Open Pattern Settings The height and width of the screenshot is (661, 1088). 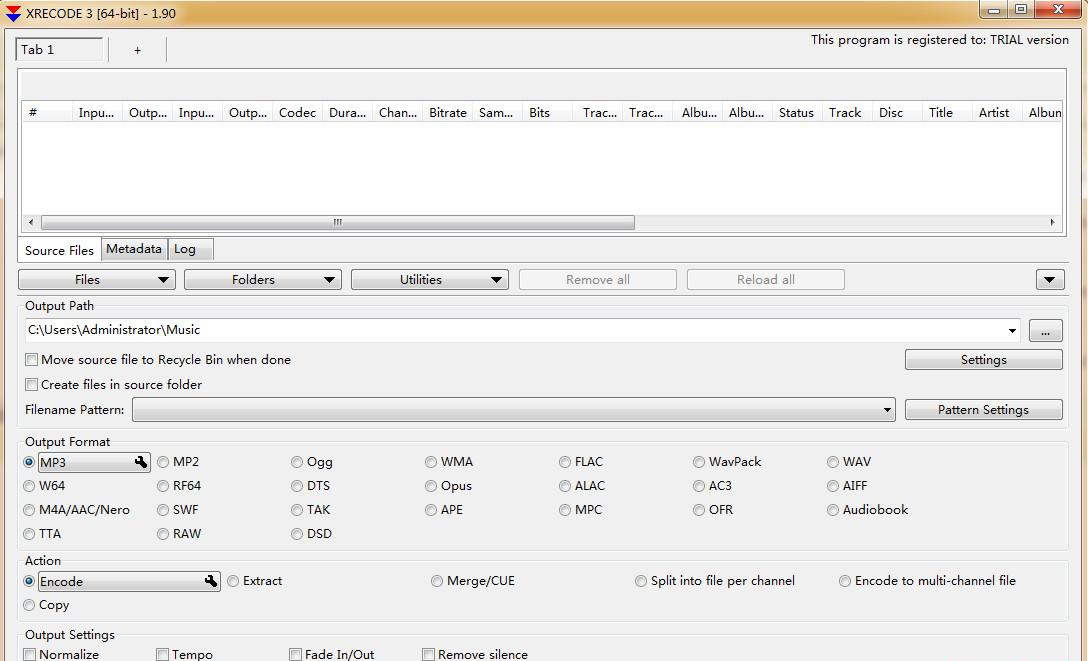983,410
